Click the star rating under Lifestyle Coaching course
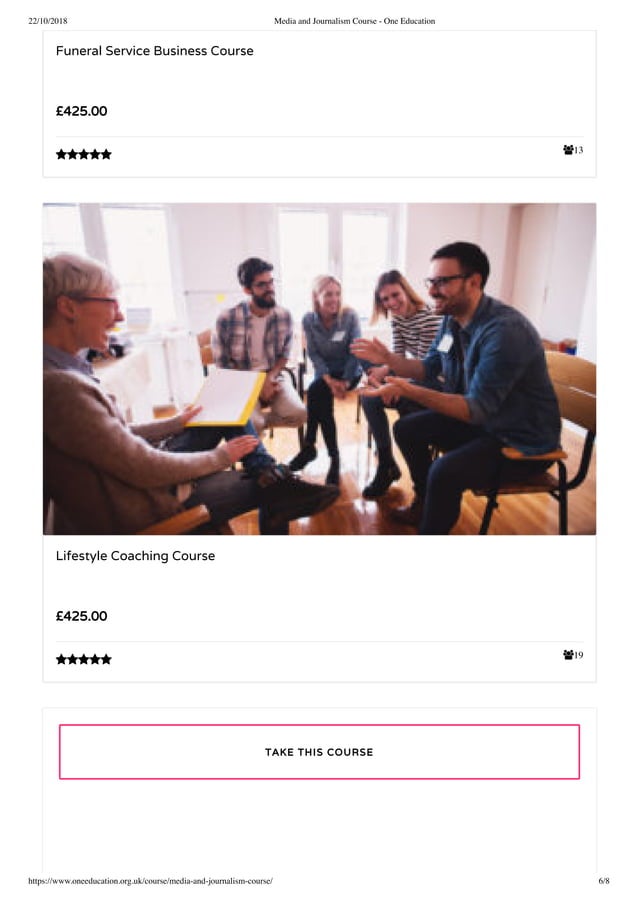The width and height of the screenshot is (638, 902). (83, 659)
